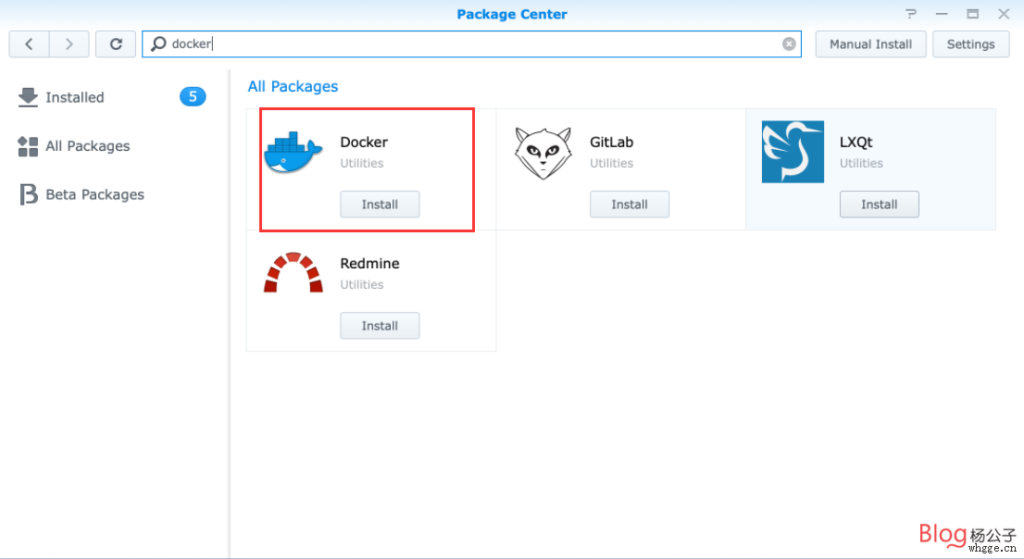Refresh the package list
1024x559 pixels.
click(x=116, y=44)
